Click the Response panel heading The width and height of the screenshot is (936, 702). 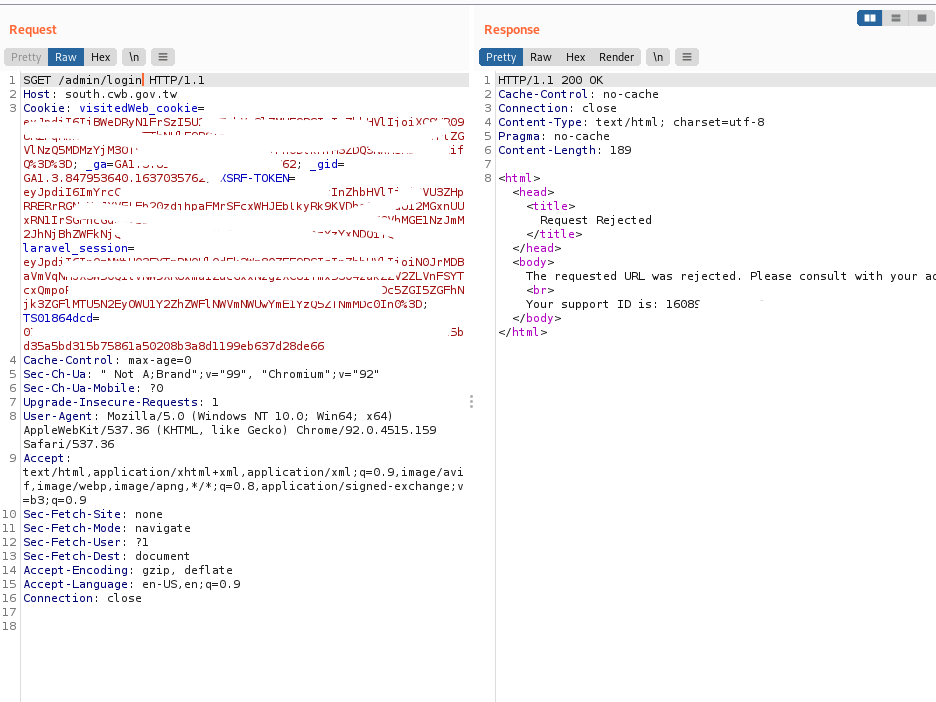512,30
